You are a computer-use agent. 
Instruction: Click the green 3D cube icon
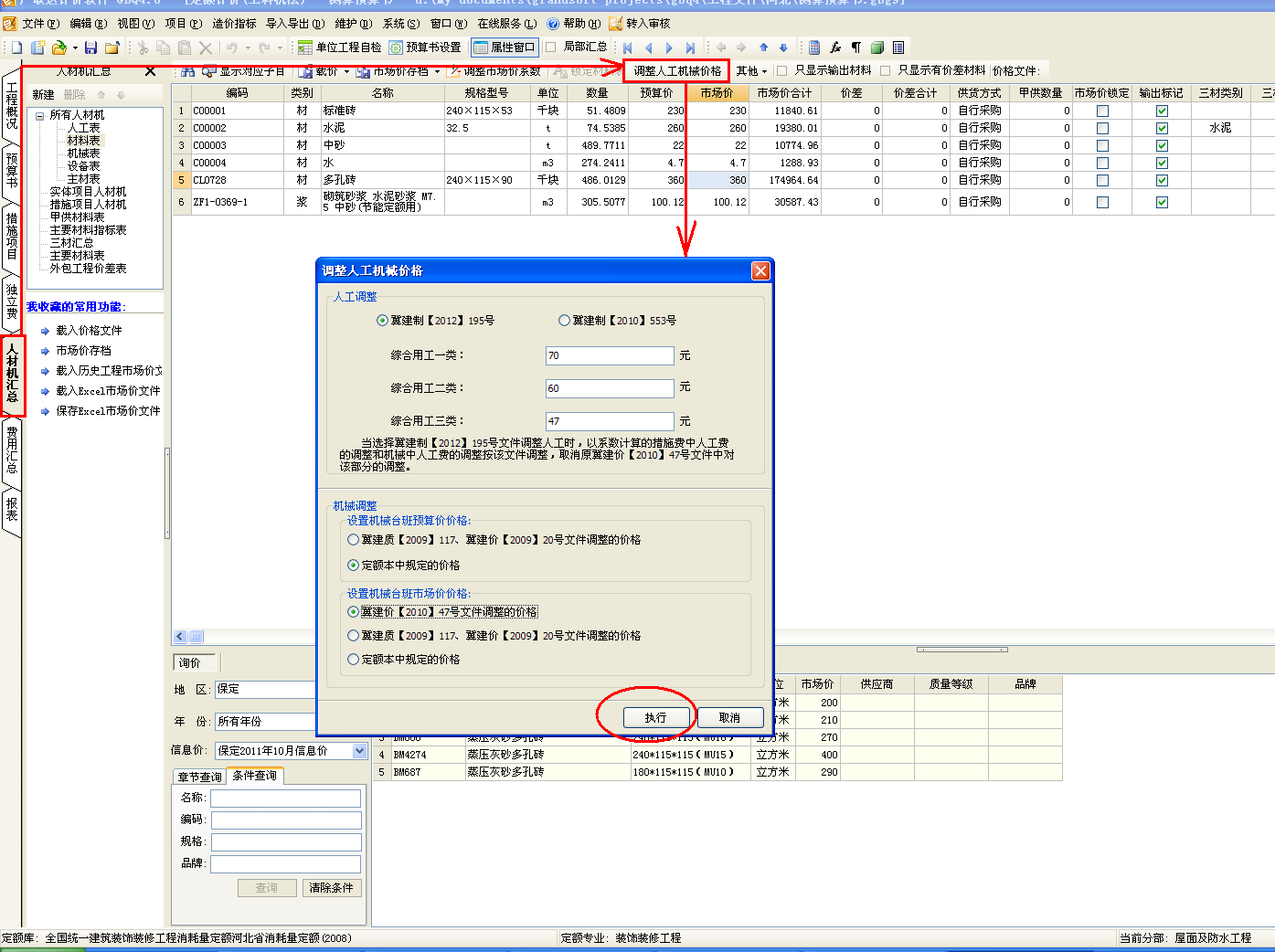pyautogui.click(x=877, y=48)
